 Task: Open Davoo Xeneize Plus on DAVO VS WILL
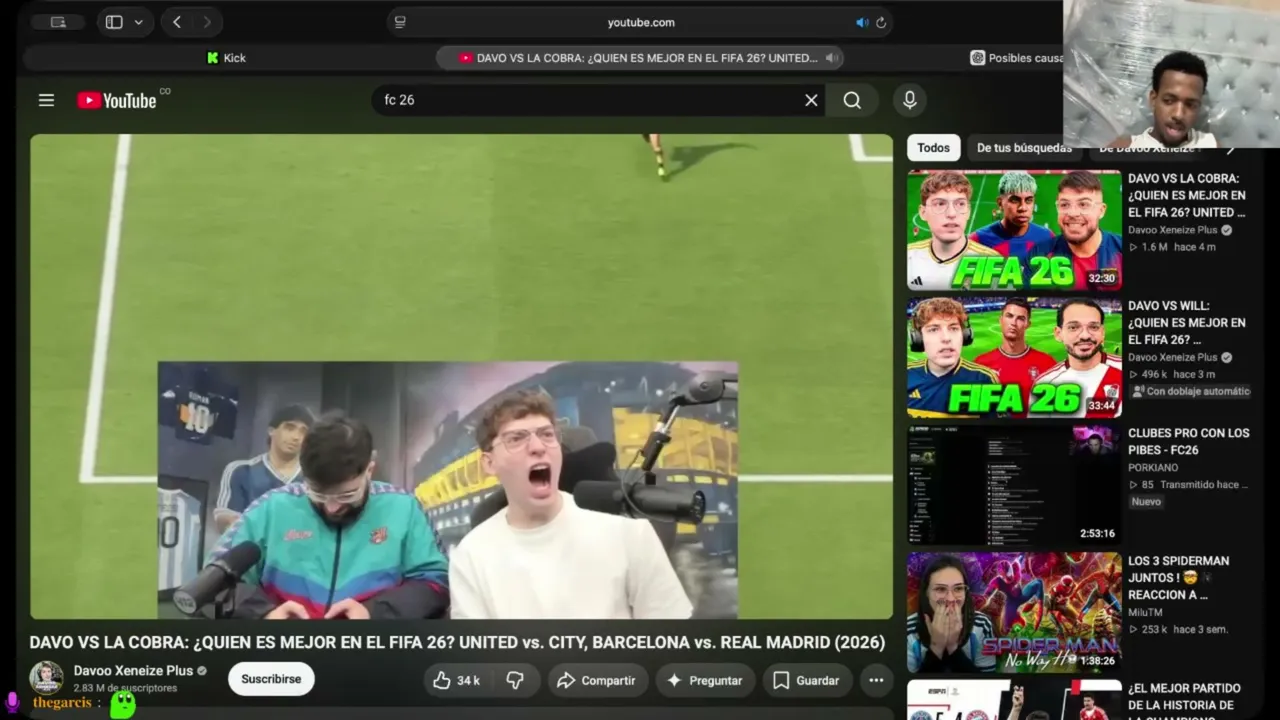click(1173, 357)
